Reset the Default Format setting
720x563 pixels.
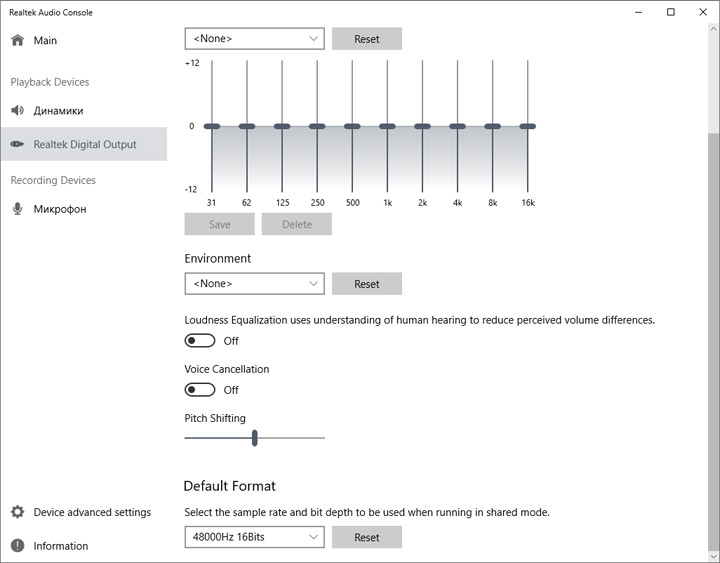tap(367, 537)
